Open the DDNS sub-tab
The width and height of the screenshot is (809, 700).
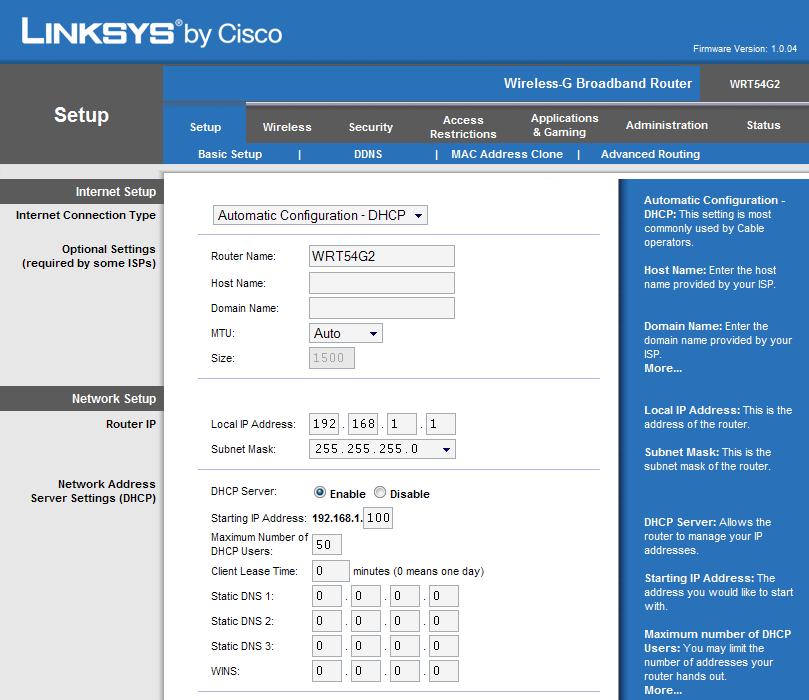[x=368, y=154]
